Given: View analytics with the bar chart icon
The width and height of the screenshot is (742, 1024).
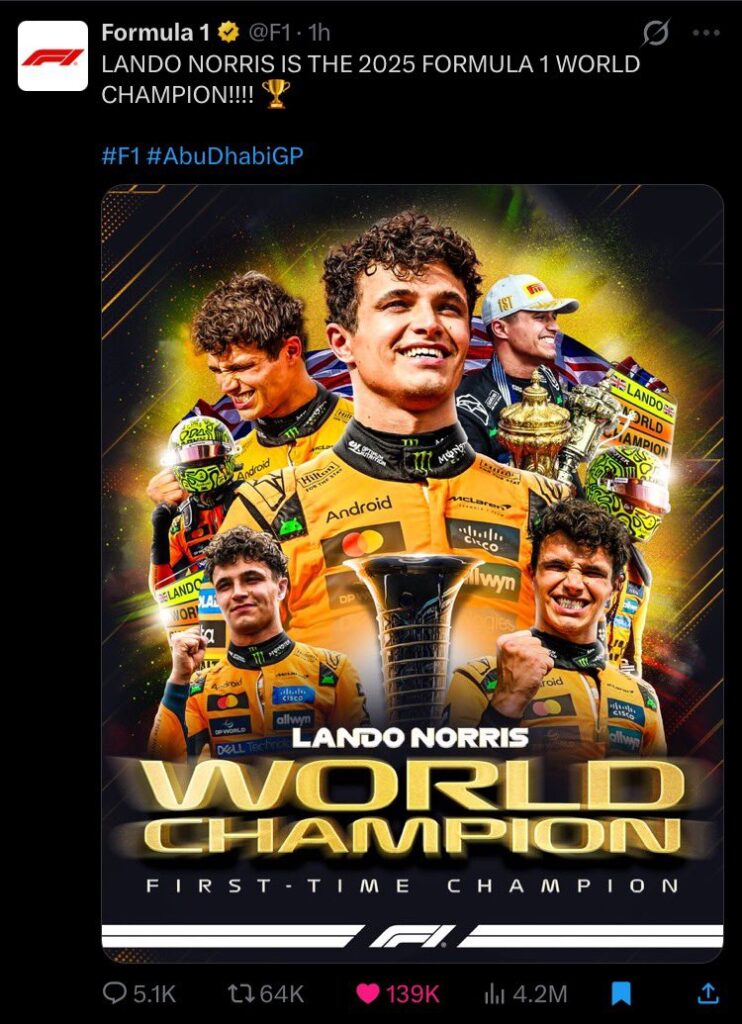Looking at the screenshot, I should (494, 994).
